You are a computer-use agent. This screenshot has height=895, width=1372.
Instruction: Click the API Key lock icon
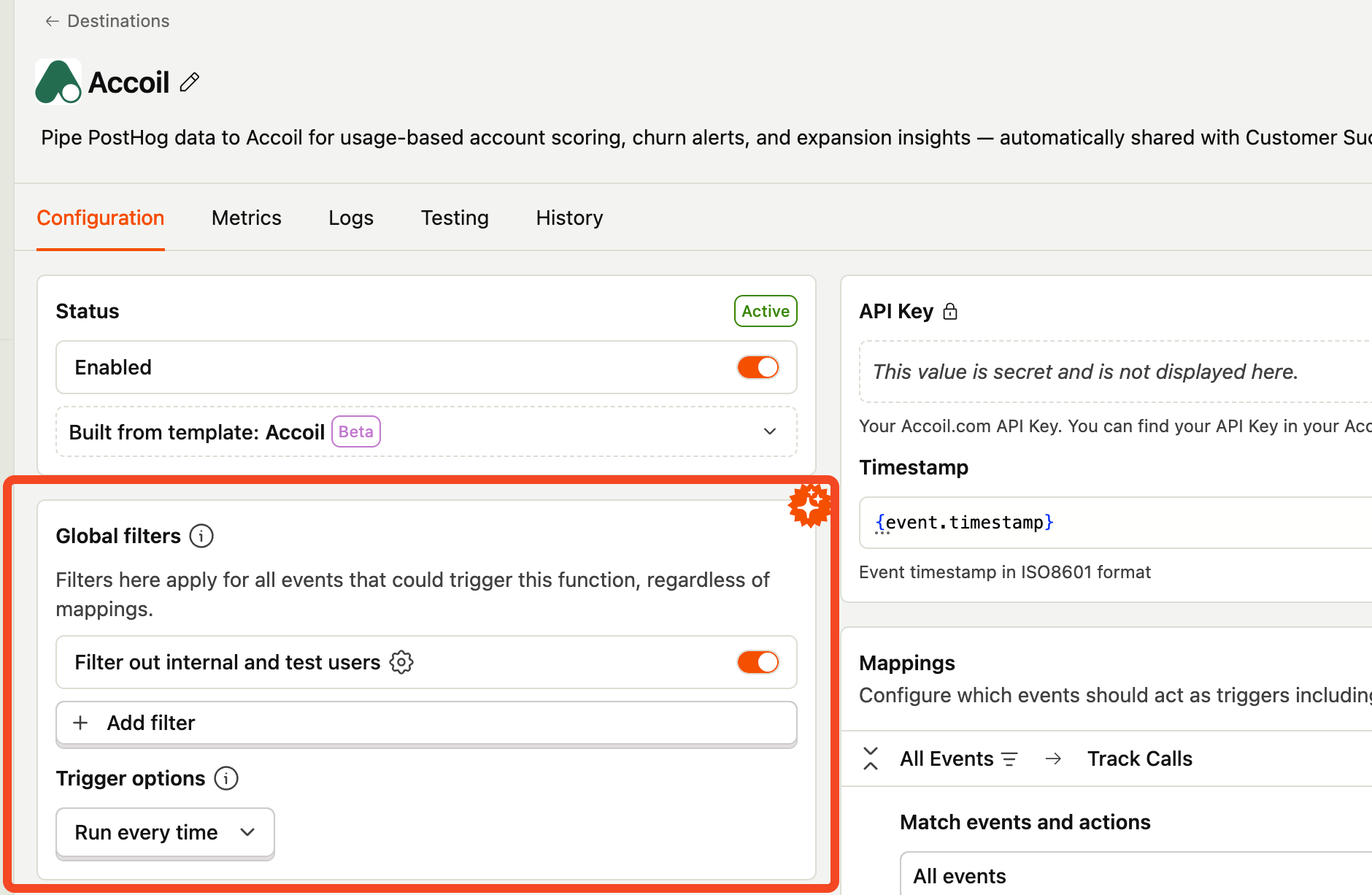pos(950,312)
